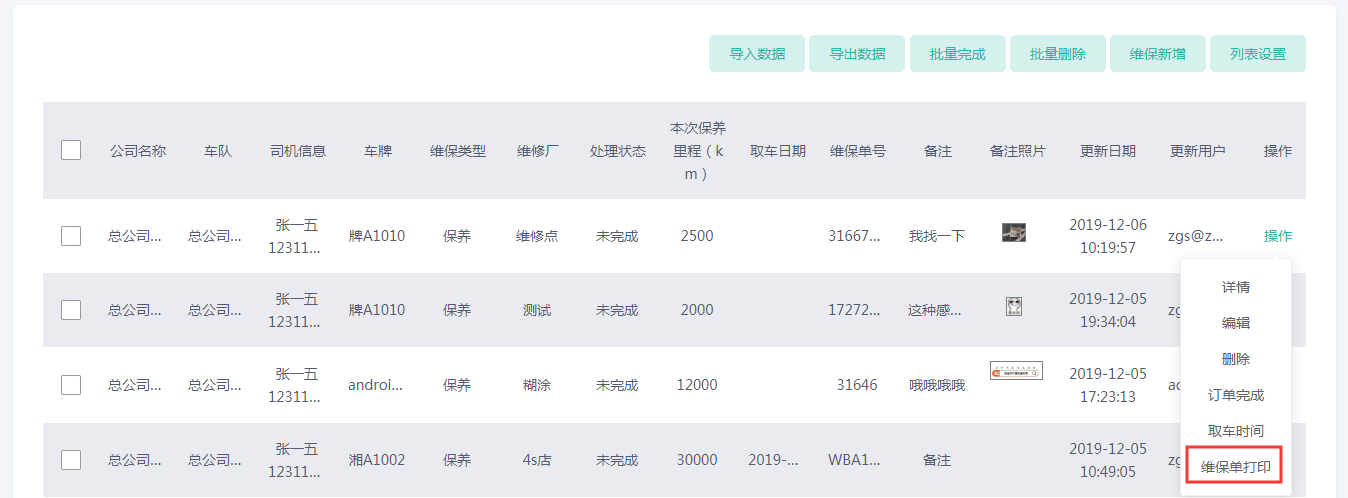1348x498 pixels.
Task: View the remark photo in the 糊涂 row
Action: click(x=1016, y=371)
